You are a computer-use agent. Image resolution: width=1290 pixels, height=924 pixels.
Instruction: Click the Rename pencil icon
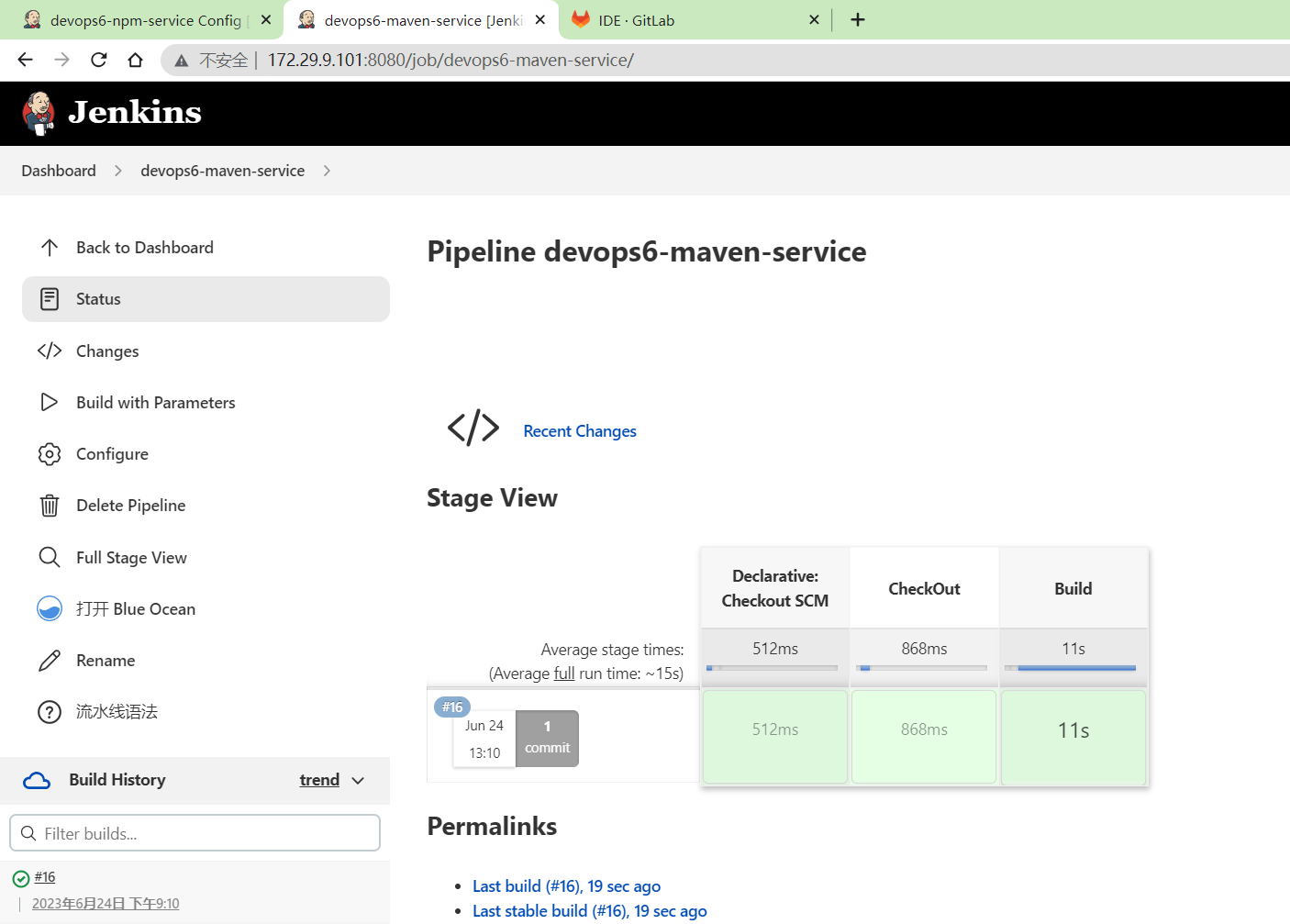pyautogui.click(x=50, y=661)
